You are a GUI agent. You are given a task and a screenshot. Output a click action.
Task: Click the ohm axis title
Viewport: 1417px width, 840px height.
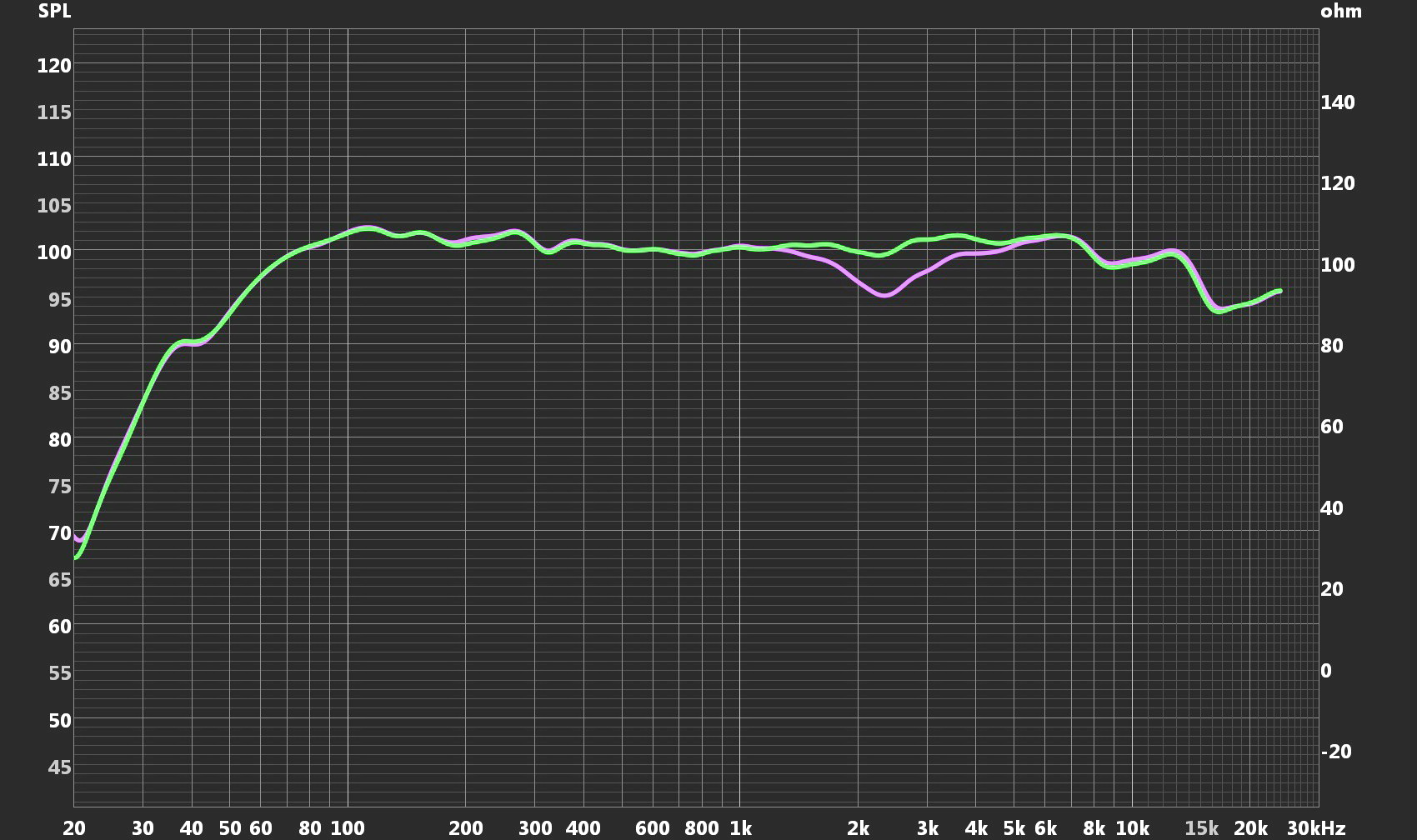pos(1341,11)
